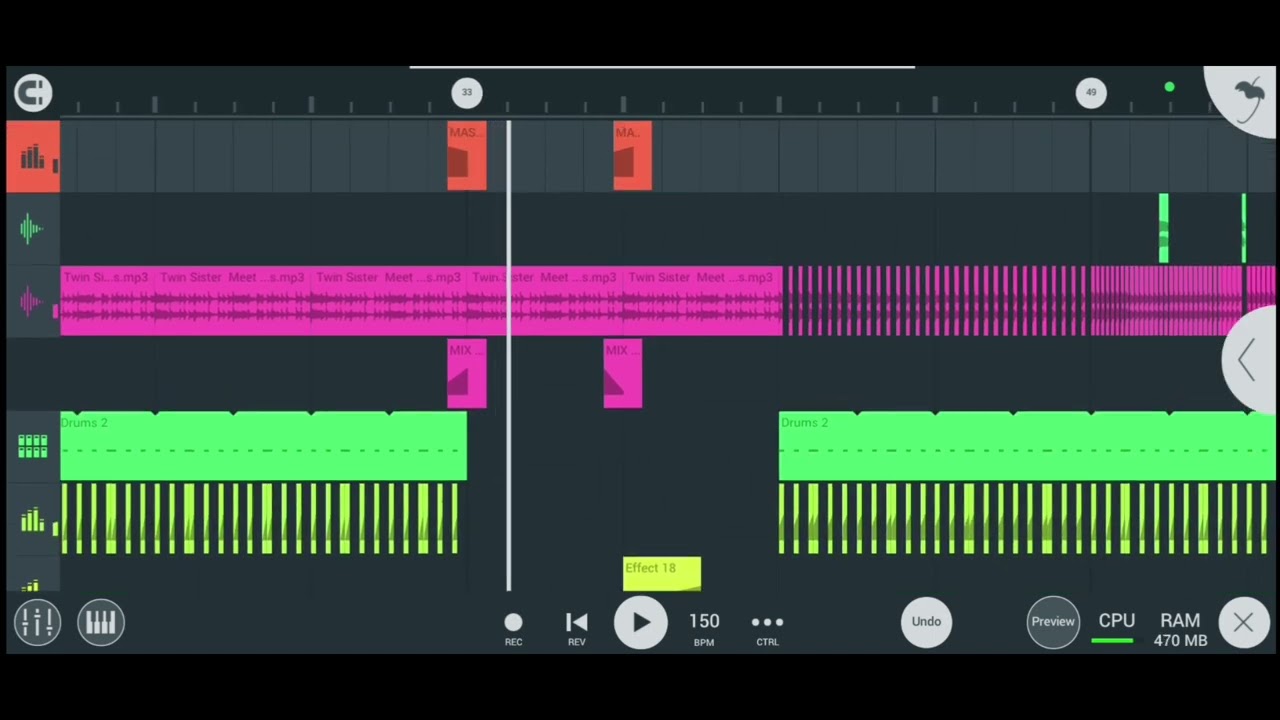Select the chopped pink audio slices clip

click(1030, 300)
